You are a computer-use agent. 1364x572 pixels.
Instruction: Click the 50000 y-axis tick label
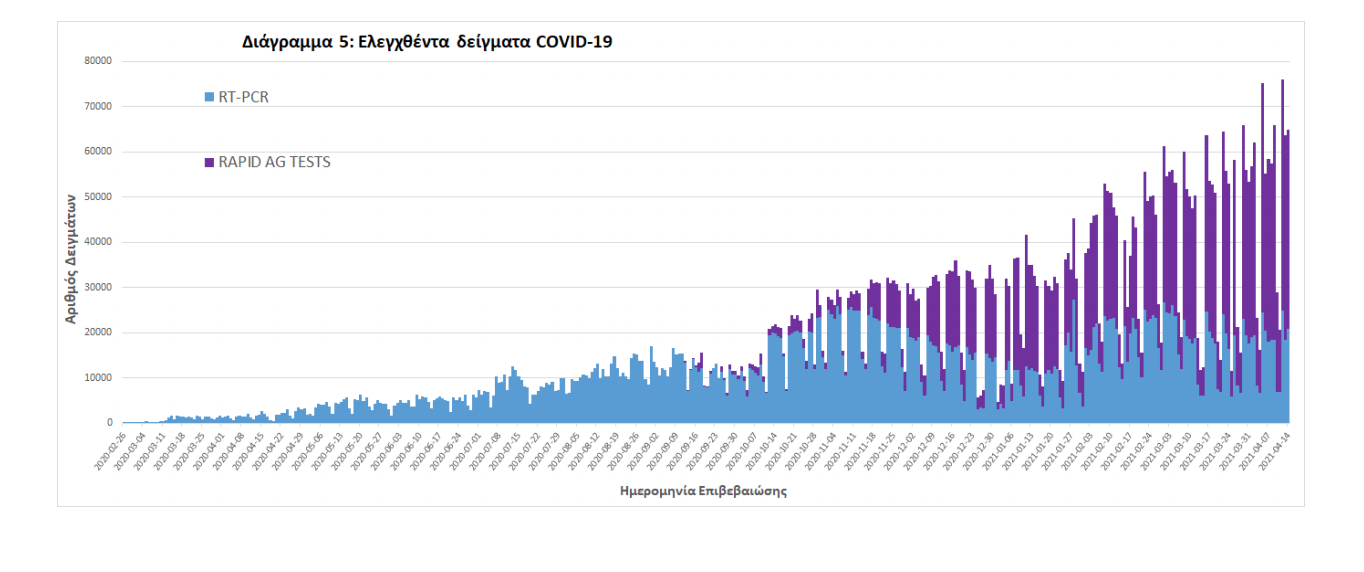click(97, 197)
